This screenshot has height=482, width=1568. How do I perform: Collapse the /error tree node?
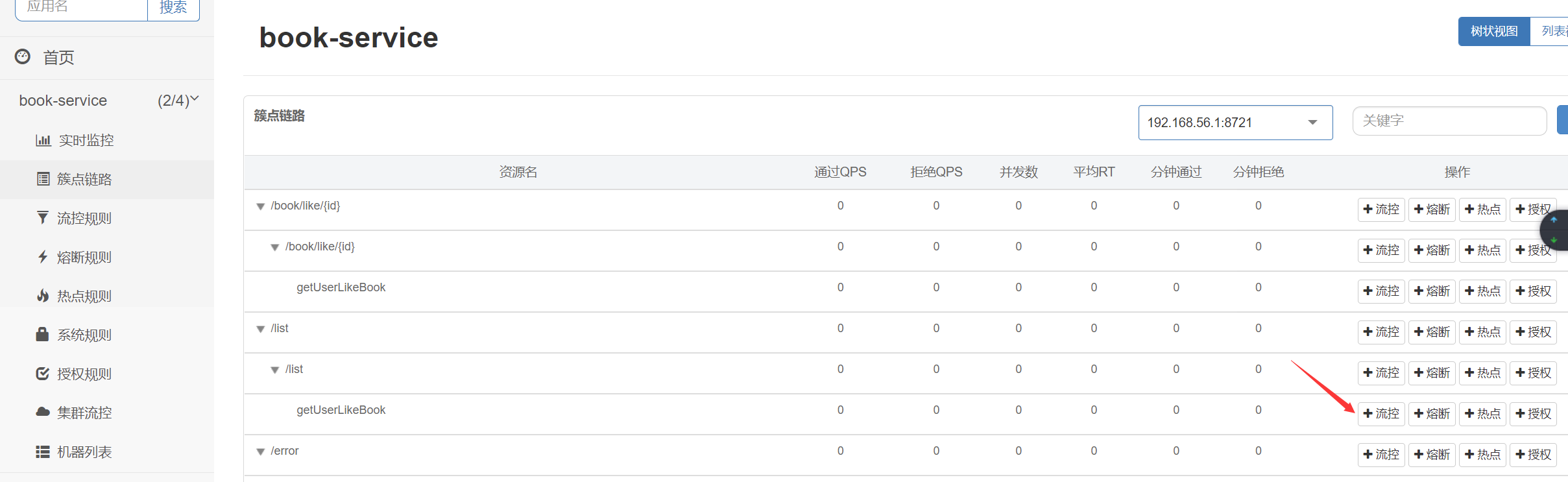pyautogui.click(x=260, y=452)
